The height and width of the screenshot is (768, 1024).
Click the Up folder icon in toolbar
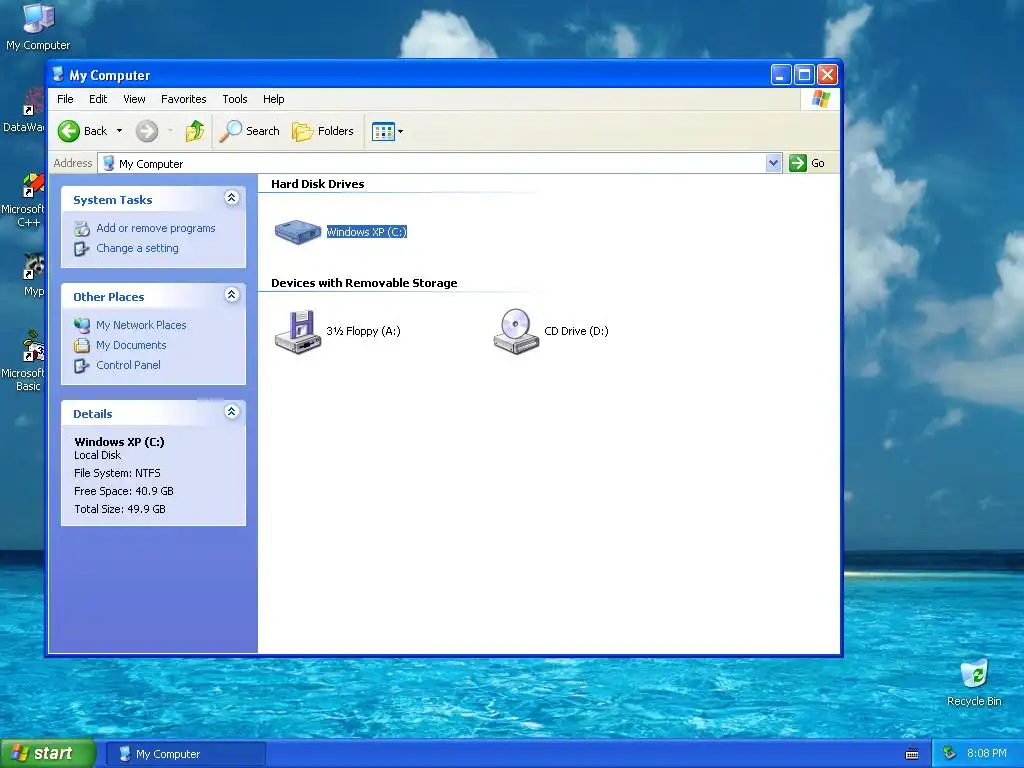click(x=195, y=131)
